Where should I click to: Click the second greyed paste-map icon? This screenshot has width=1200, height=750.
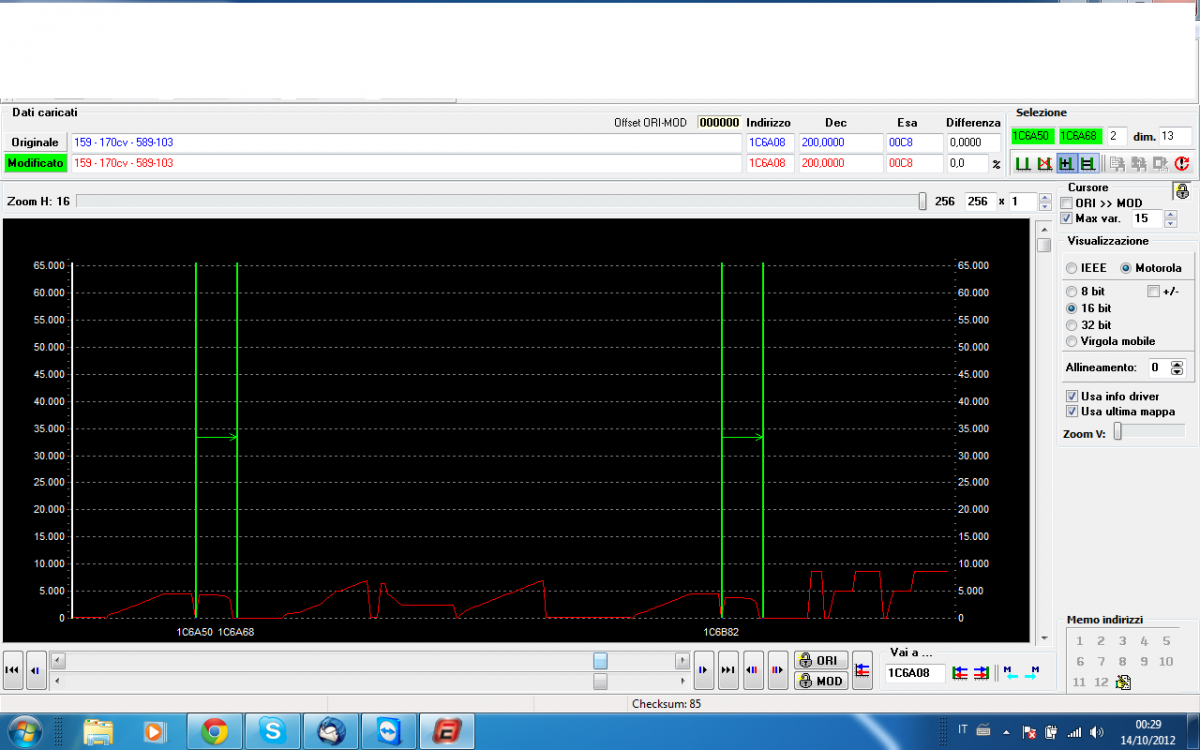pos(1139,163)
